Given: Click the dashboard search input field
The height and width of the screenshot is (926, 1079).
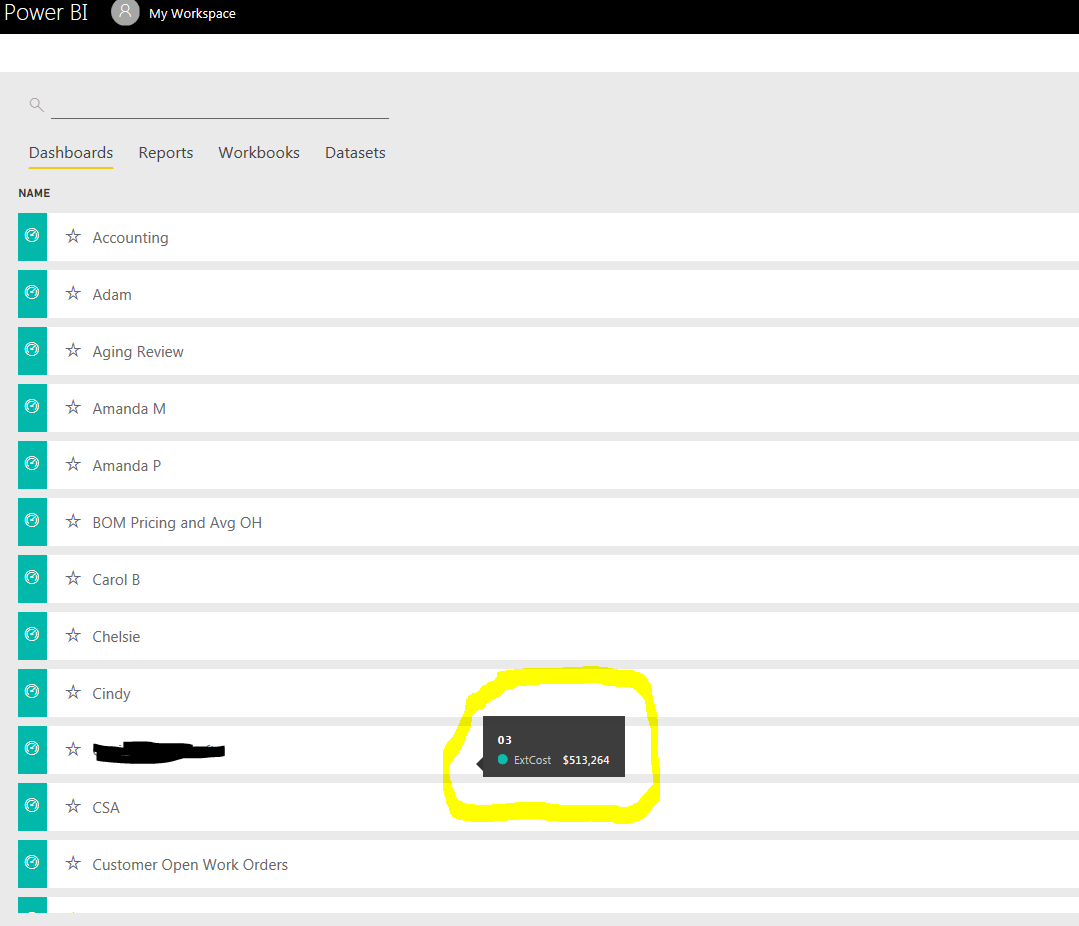Looking at the screenshot, I should 220,105.
